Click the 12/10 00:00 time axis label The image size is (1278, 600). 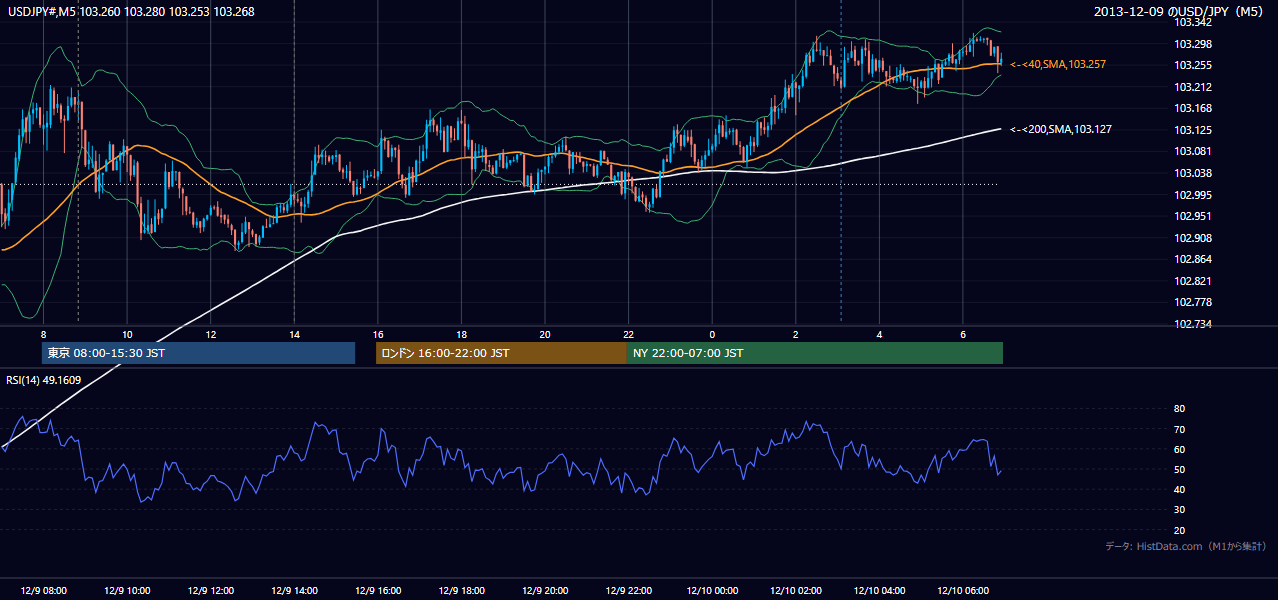click(712, 591)
